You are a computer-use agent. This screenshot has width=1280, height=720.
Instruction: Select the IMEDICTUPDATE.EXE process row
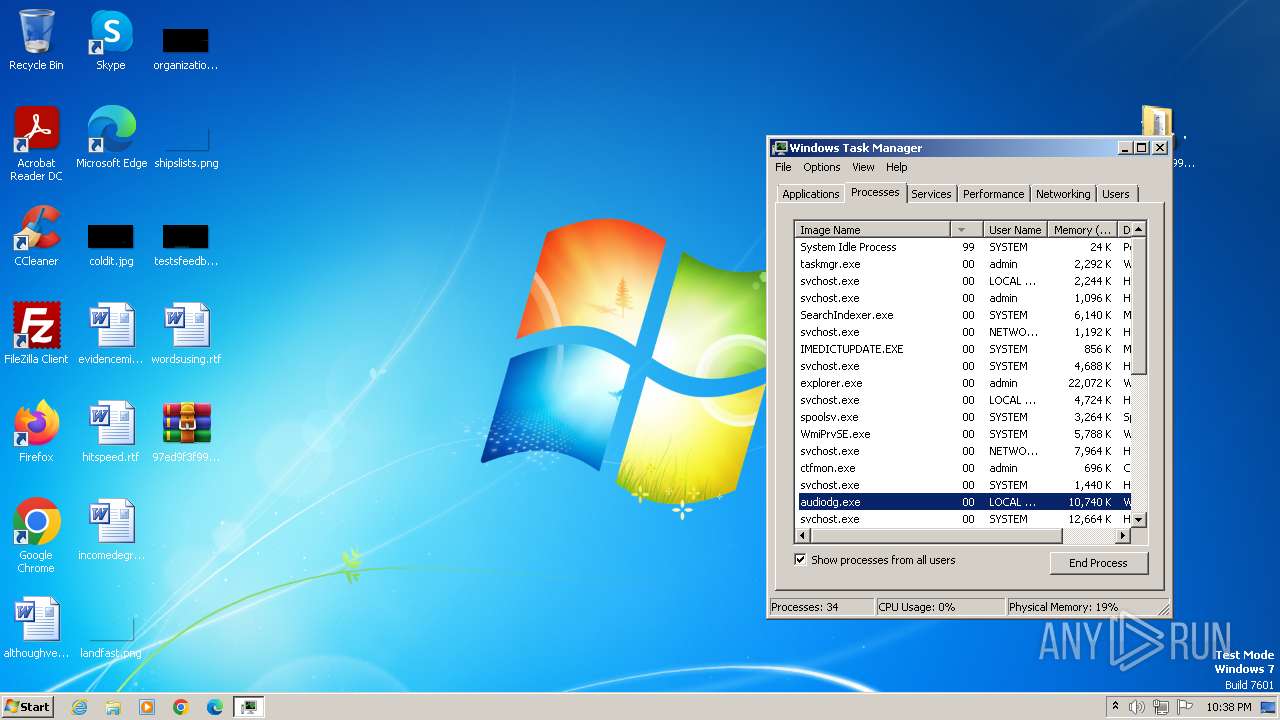point(963,349)
